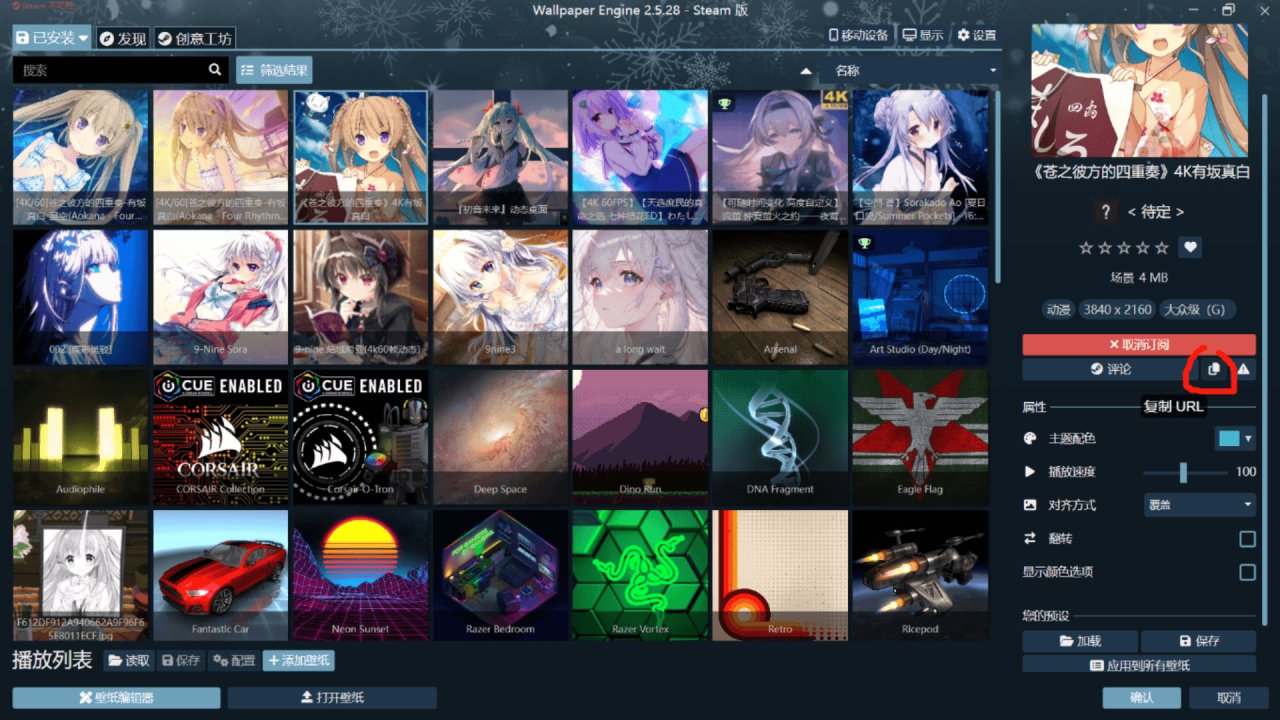This screenshot has height=720, width=1280.
Task: Enable the 显示颜色选项 checkbox
Action: pos(1247,572)
